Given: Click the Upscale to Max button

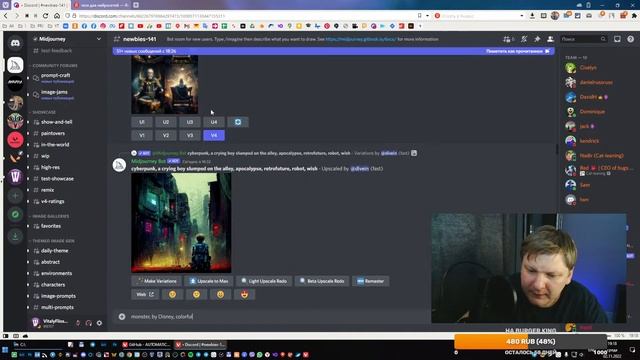Looking at the screenshot, I should pyautogui.click(x=209, y=281).
